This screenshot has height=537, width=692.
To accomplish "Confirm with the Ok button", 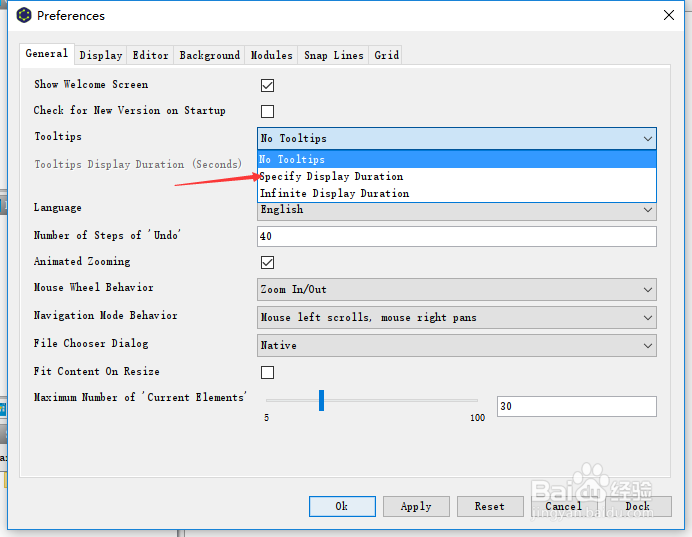I will (342, 506).
